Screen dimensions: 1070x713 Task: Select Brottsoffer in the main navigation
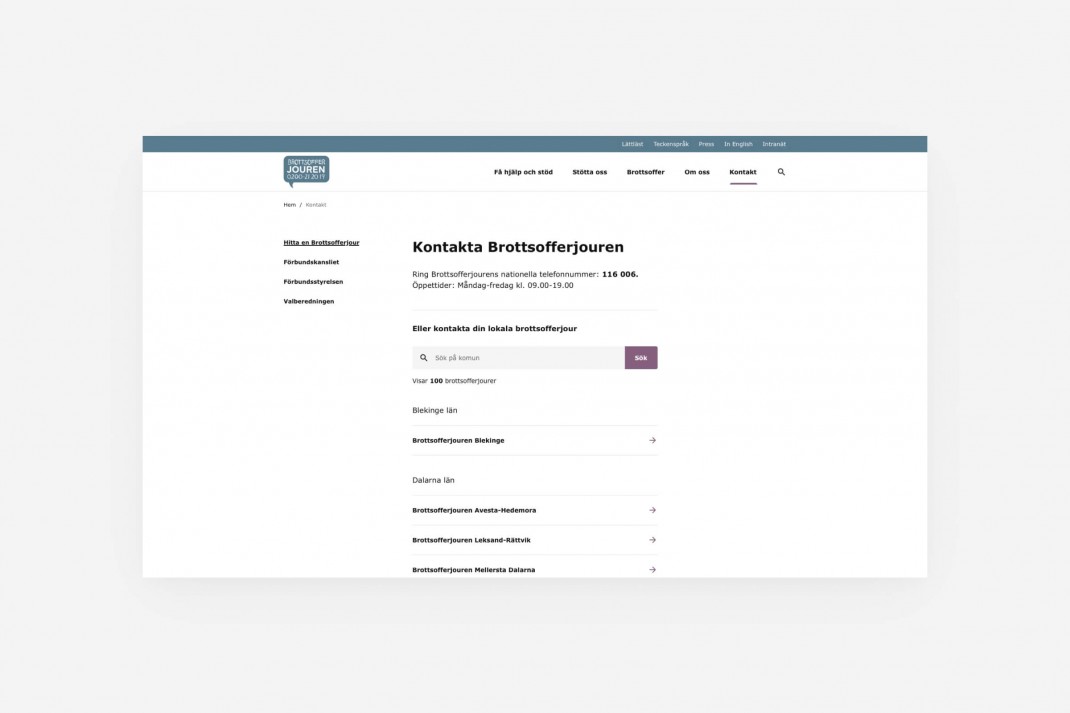coord(646,172)
